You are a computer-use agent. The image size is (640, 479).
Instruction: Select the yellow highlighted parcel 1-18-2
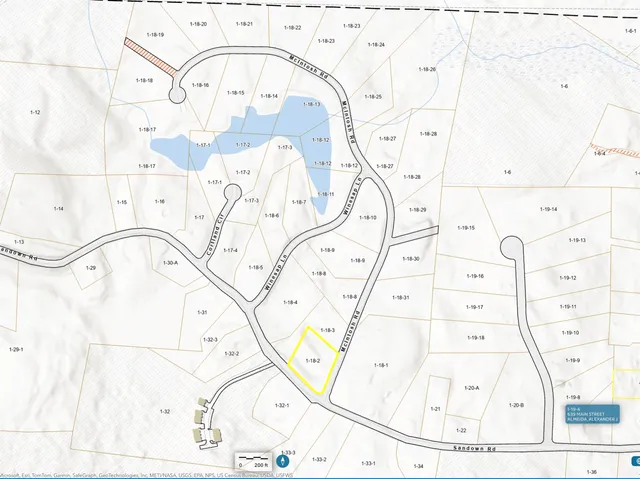click(311, 358)
